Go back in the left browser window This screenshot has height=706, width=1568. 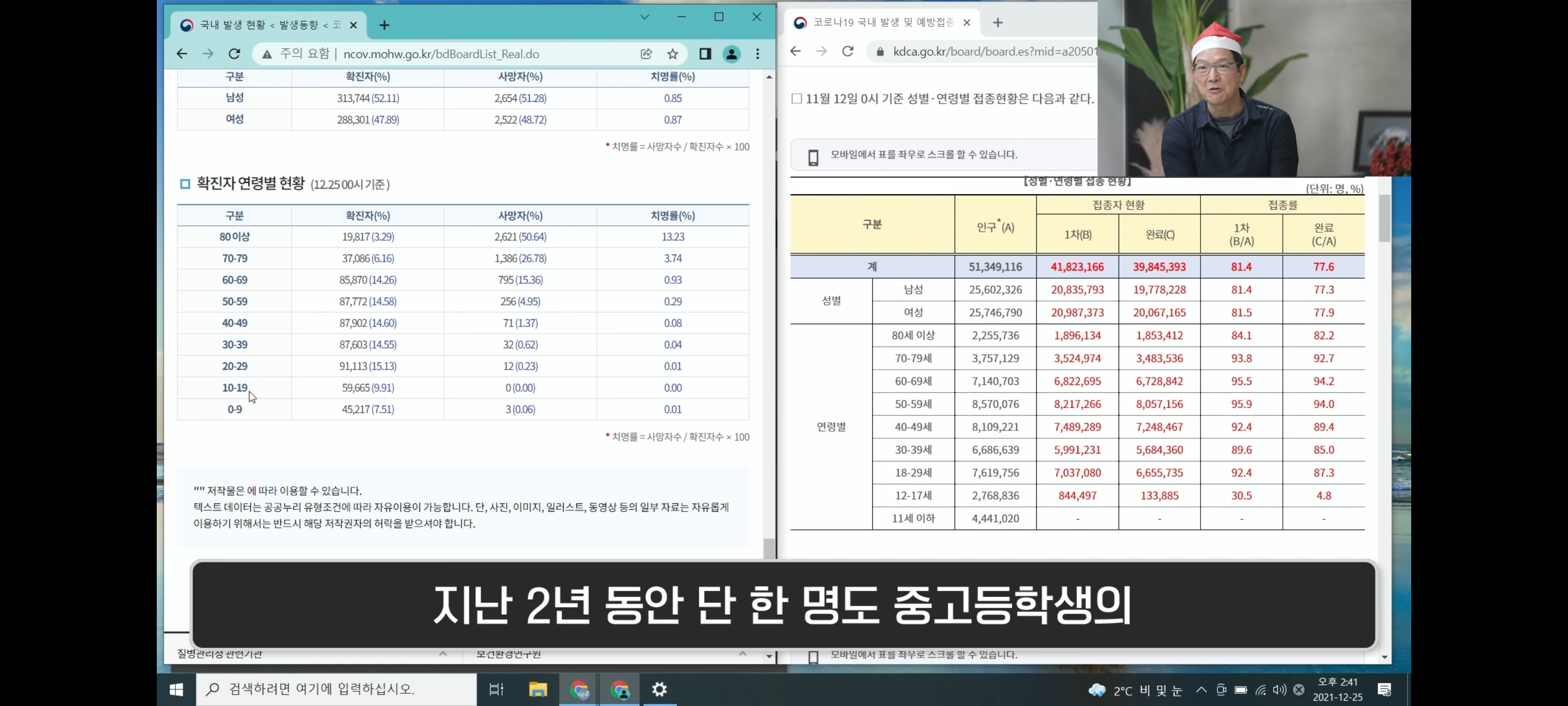pyautogui.click(x=181, y=53)
